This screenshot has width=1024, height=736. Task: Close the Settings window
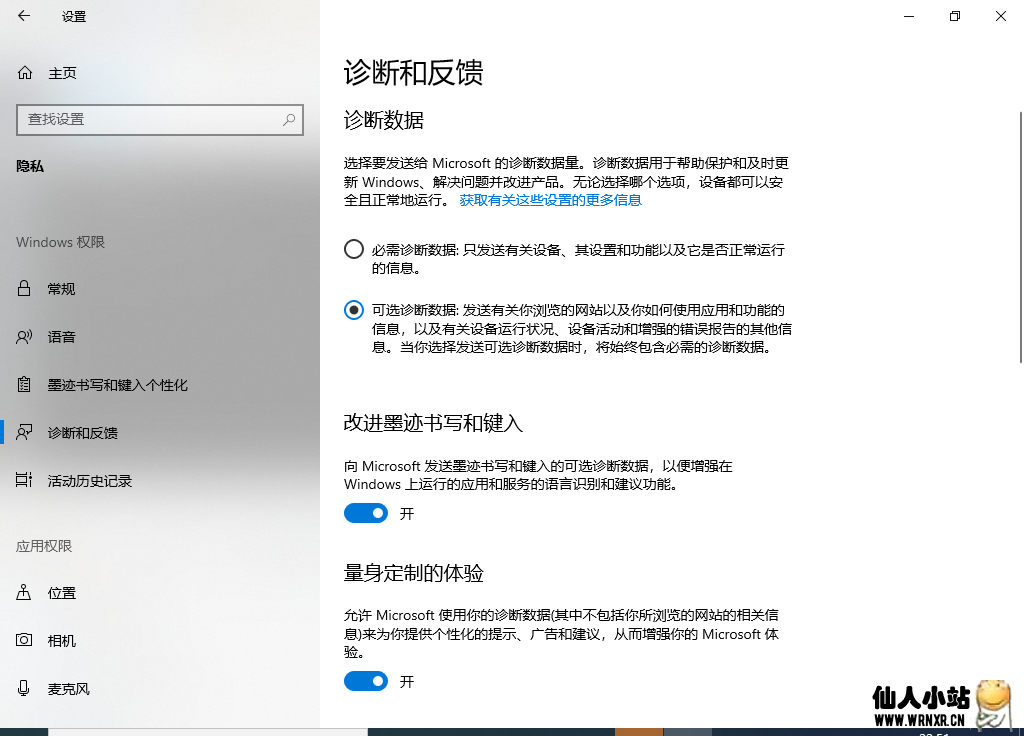pyautogui.click(x=1000, y=16)
